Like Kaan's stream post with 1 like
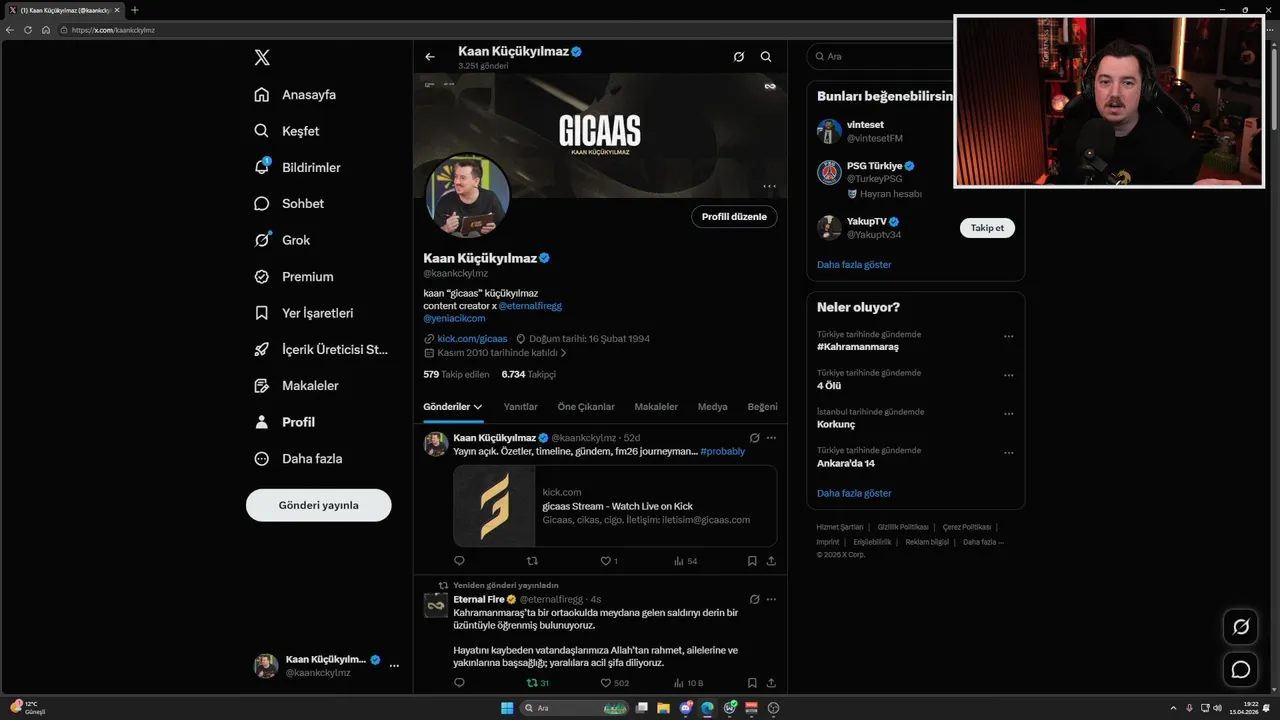The image size is (1280, 720). (x=609, y=561)
